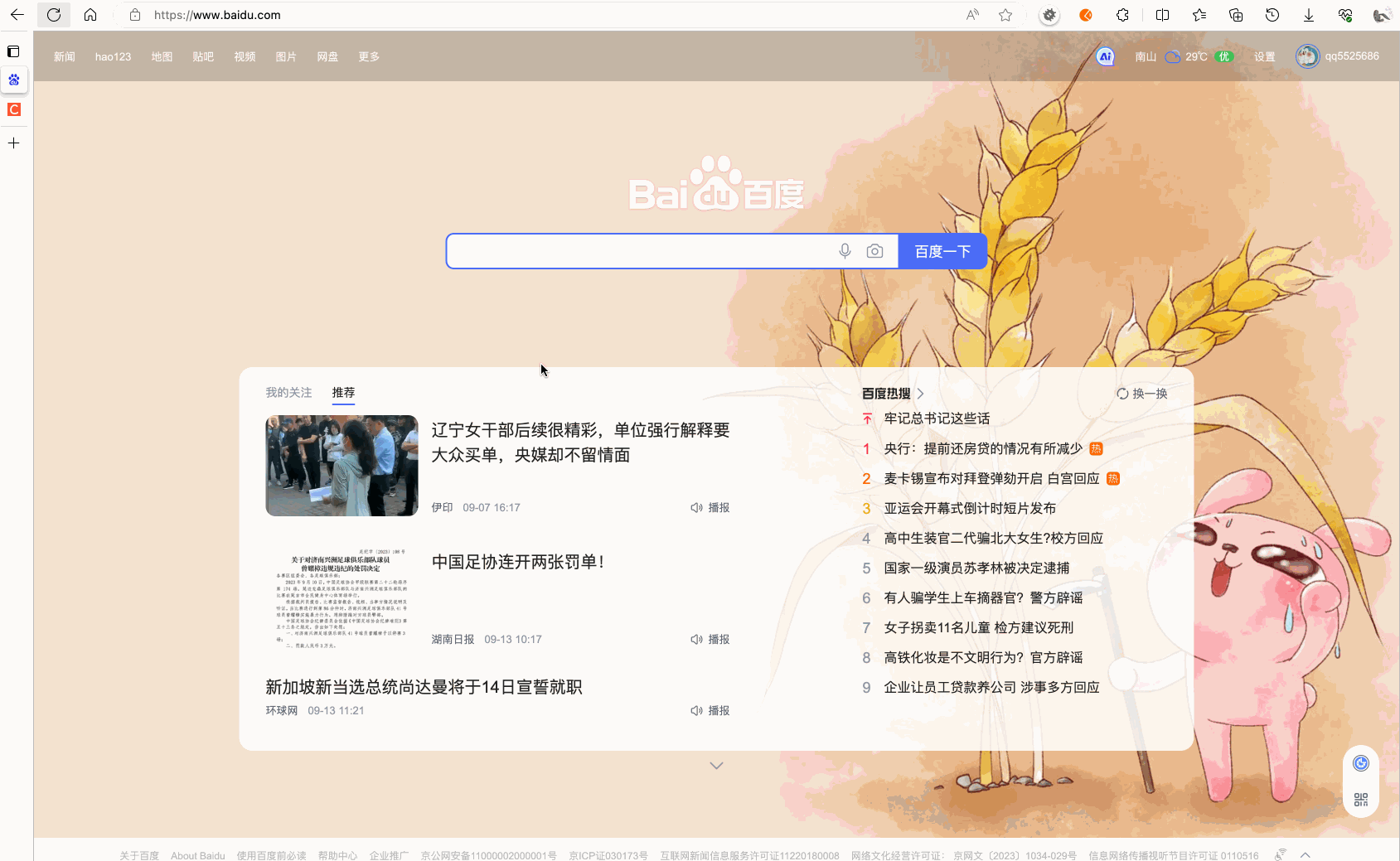
Task: Click the favorites star in the address bar
Action: [x=1005, y=14]
